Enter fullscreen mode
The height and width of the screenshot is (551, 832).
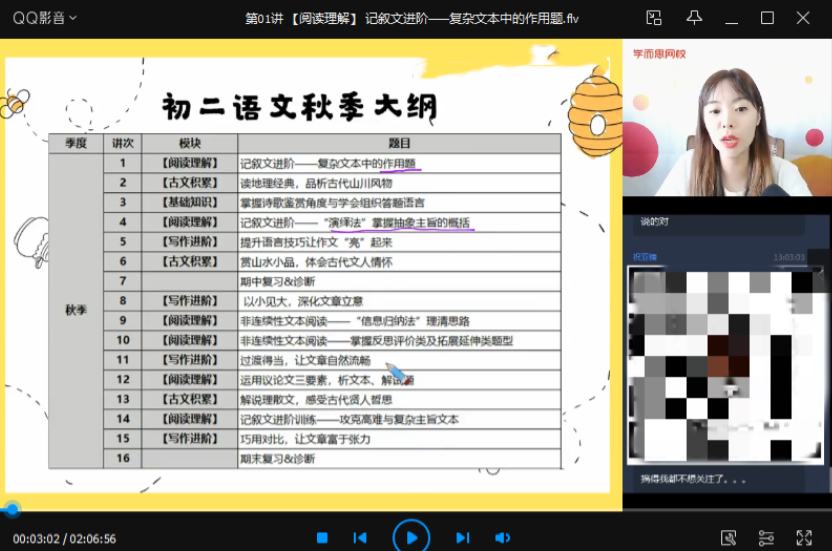[804, 538]
